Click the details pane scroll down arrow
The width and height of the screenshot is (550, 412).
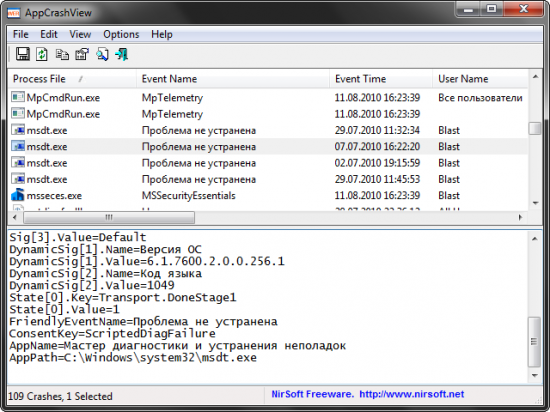pos(535,376)
